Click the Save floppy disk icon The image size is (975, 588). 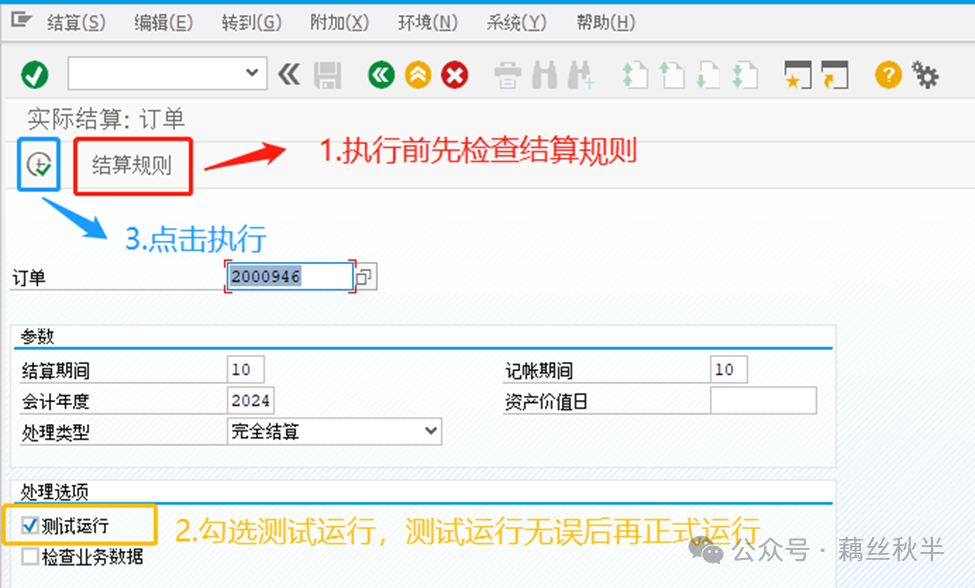tap(328, 75)
